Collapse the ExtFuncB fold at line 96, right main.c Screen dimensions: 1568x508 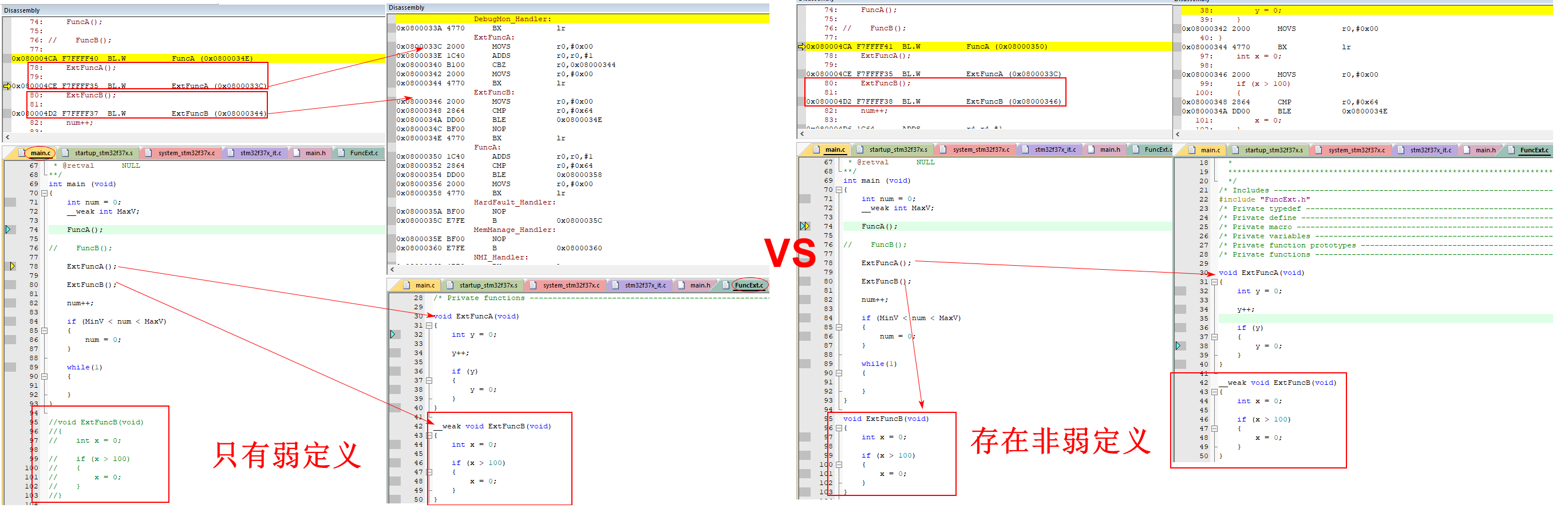coord(839,428)
